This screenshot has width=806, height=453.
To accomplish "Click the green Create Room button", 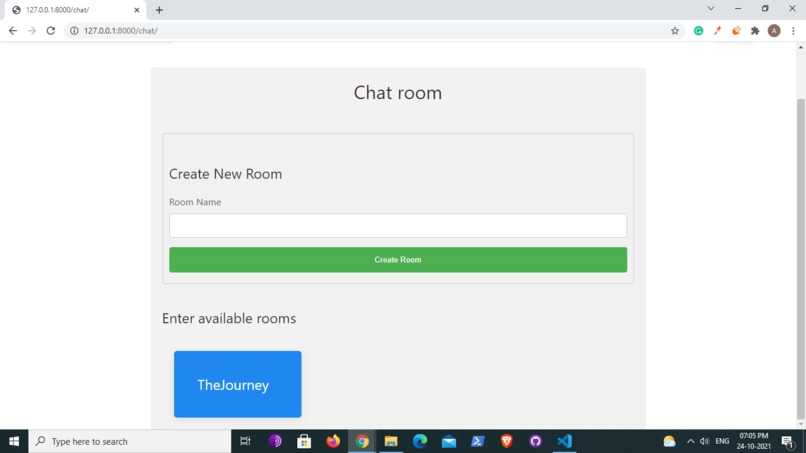I will tap(398, 260).
